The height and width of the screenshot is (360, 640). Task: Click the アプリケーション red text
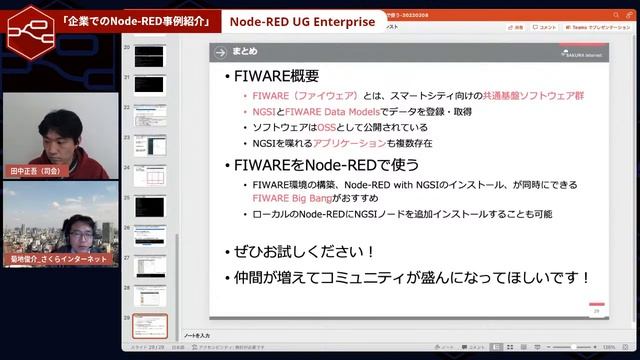[349, 143]
